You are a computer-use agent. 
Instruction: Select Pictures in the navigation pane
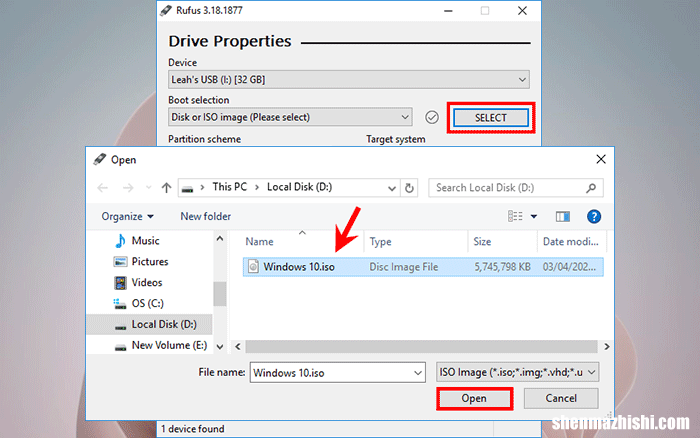point(150,262)
